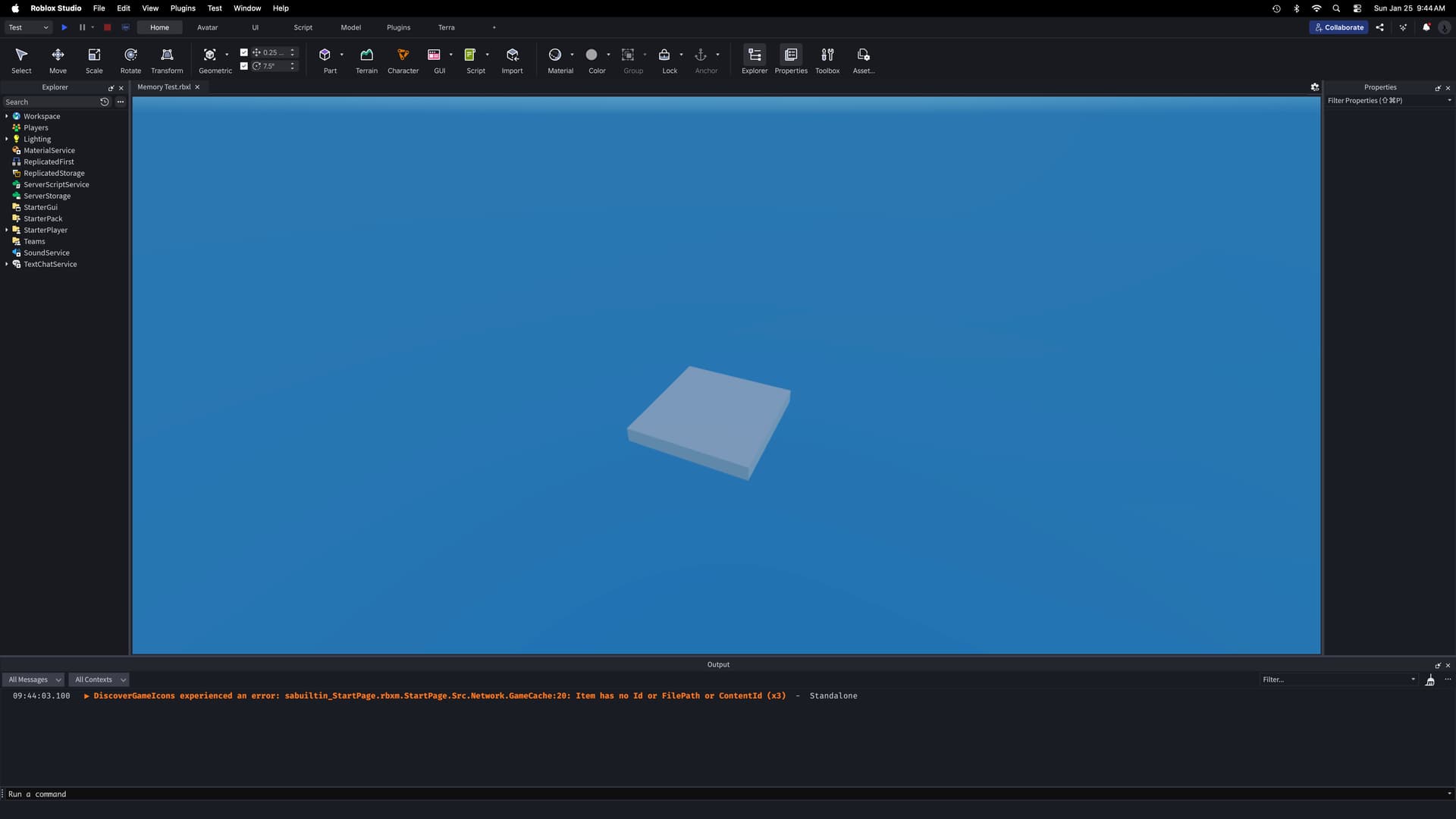The height and width of the screenshot is (819, 1456).
Task: Activate the Scale tool
Action: pyautogui.click(x=94, y=60)
